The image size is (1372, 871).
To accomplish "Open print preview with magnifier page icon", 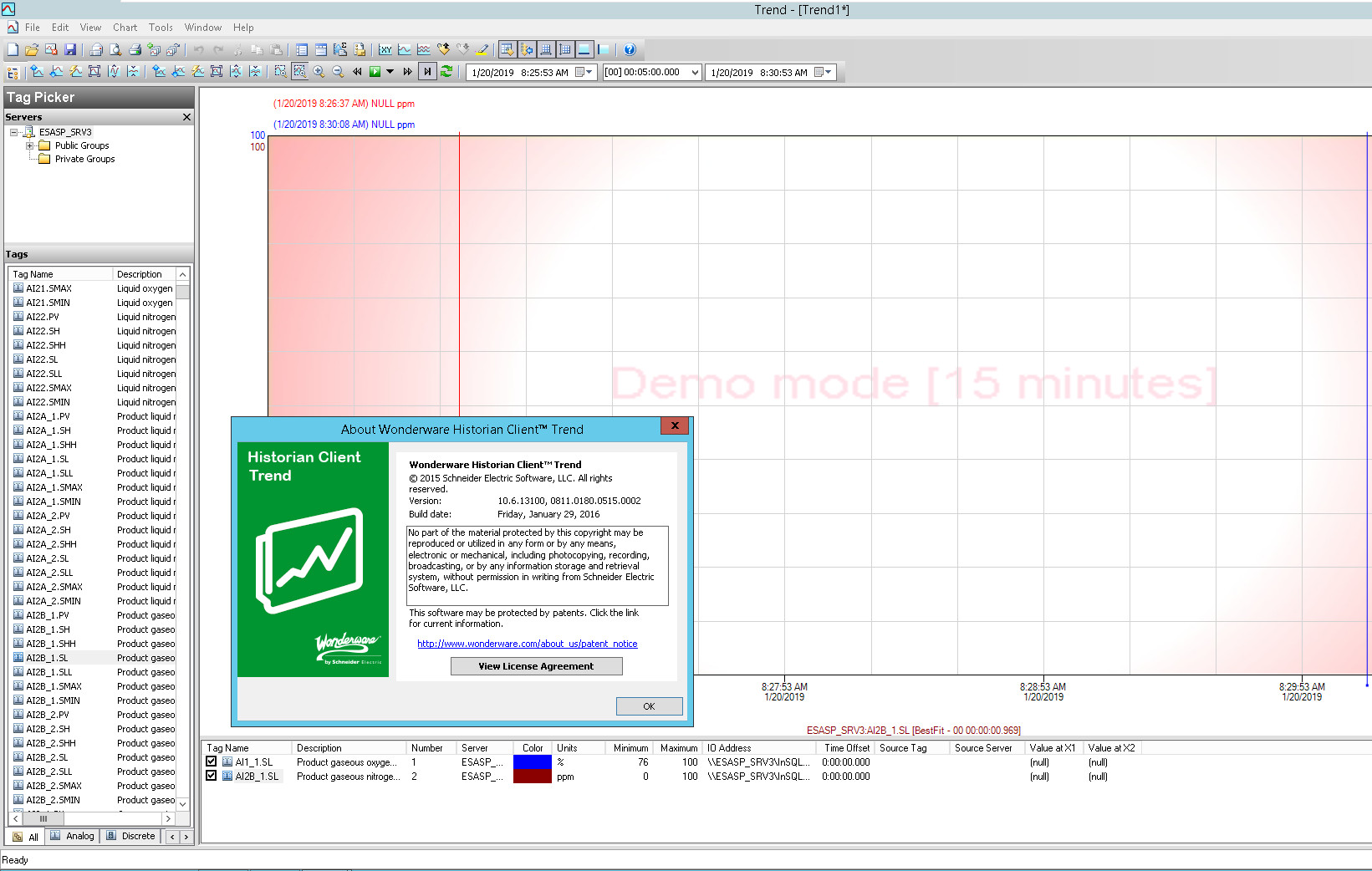I will 115,49.
